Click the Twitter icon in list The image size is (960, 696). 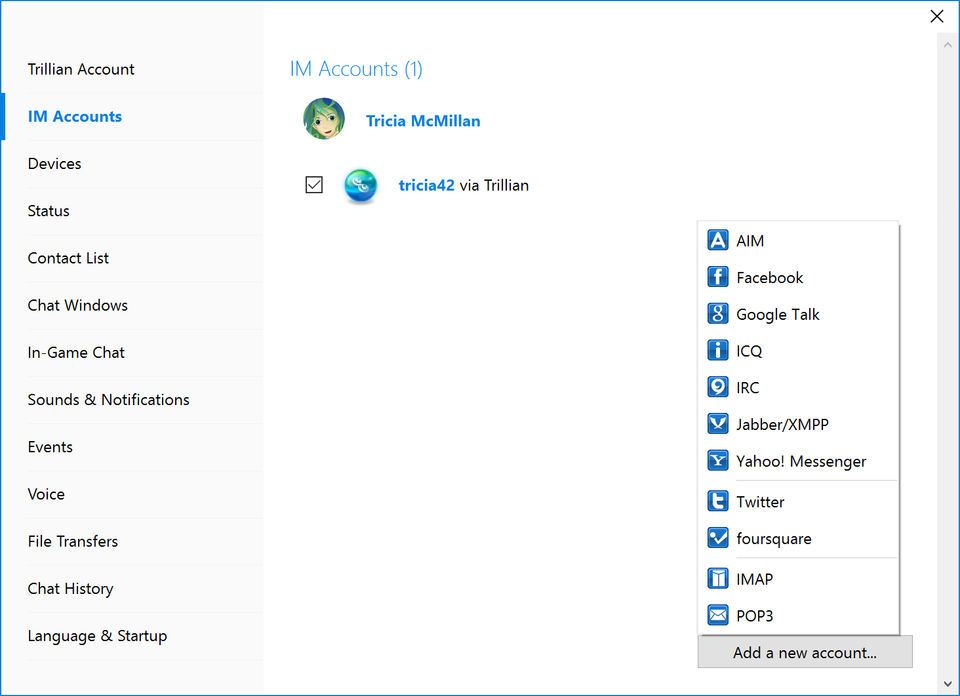718,502
